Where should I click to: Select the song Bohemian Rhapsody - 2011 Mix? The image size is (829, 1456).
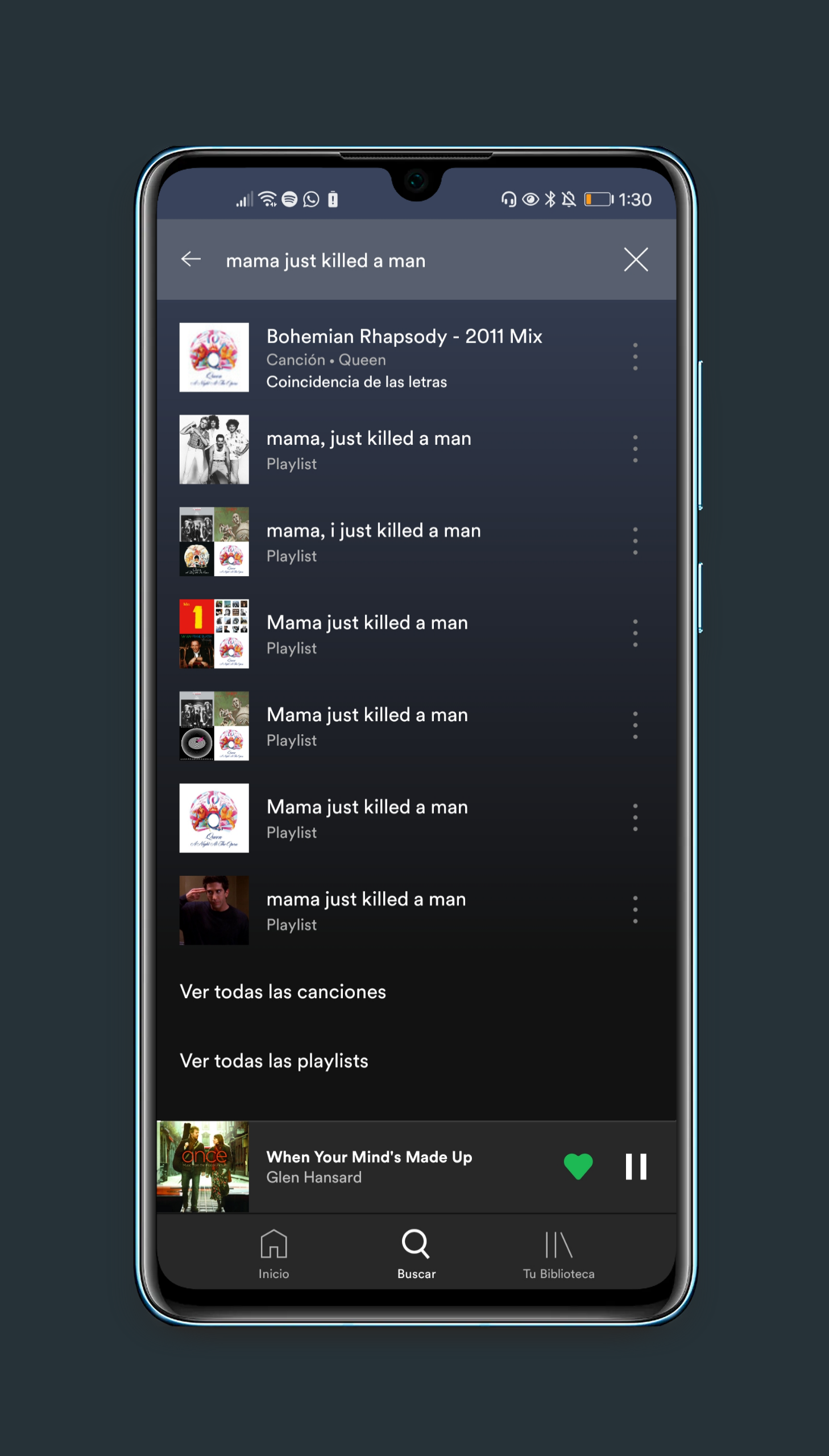click(x=404, y=337)
